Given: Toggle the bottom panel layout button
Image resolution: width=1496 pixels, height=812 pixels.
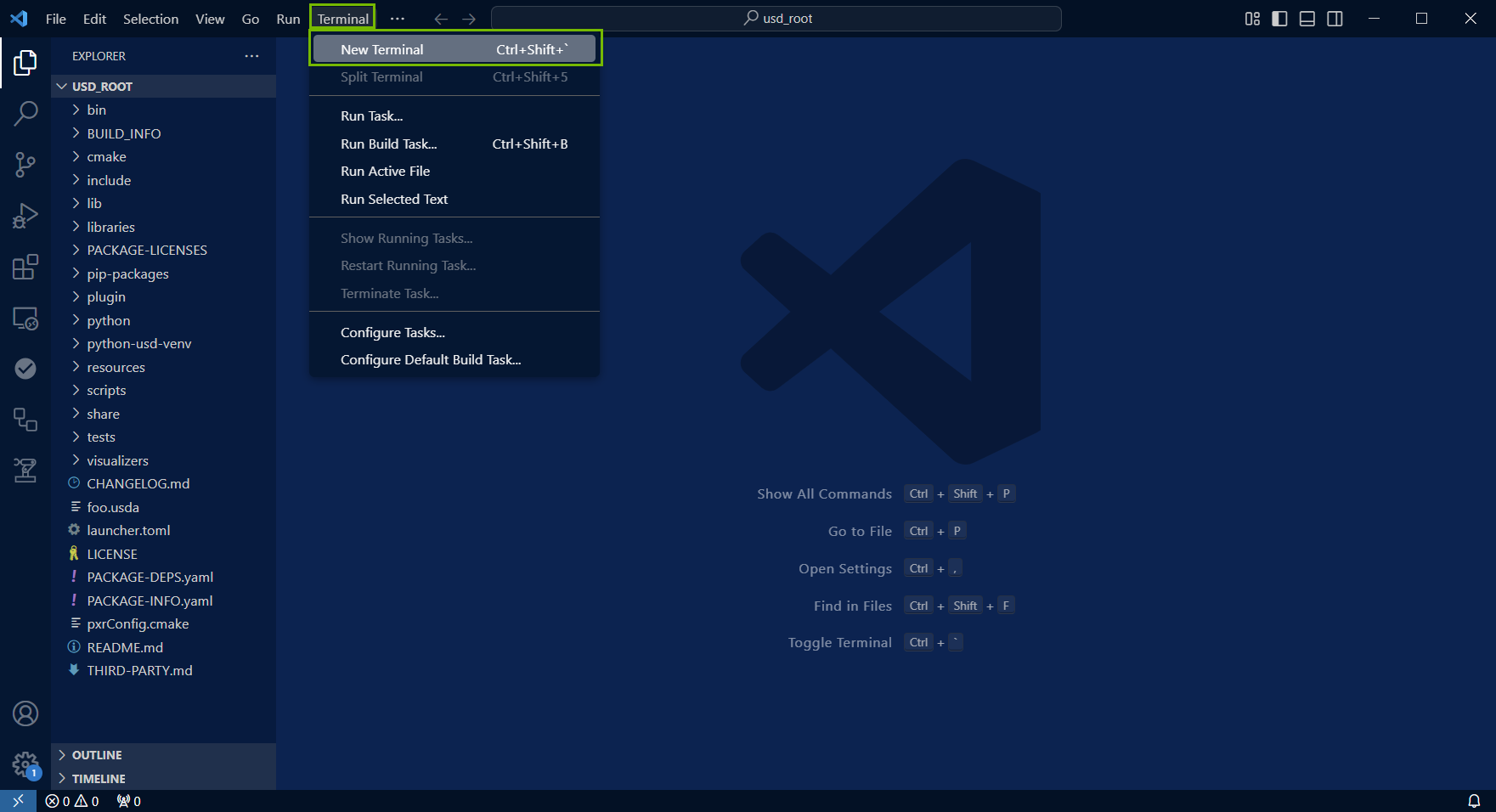Looking at the screenshot, I should pyautogui.click(x=1307, y=19).
